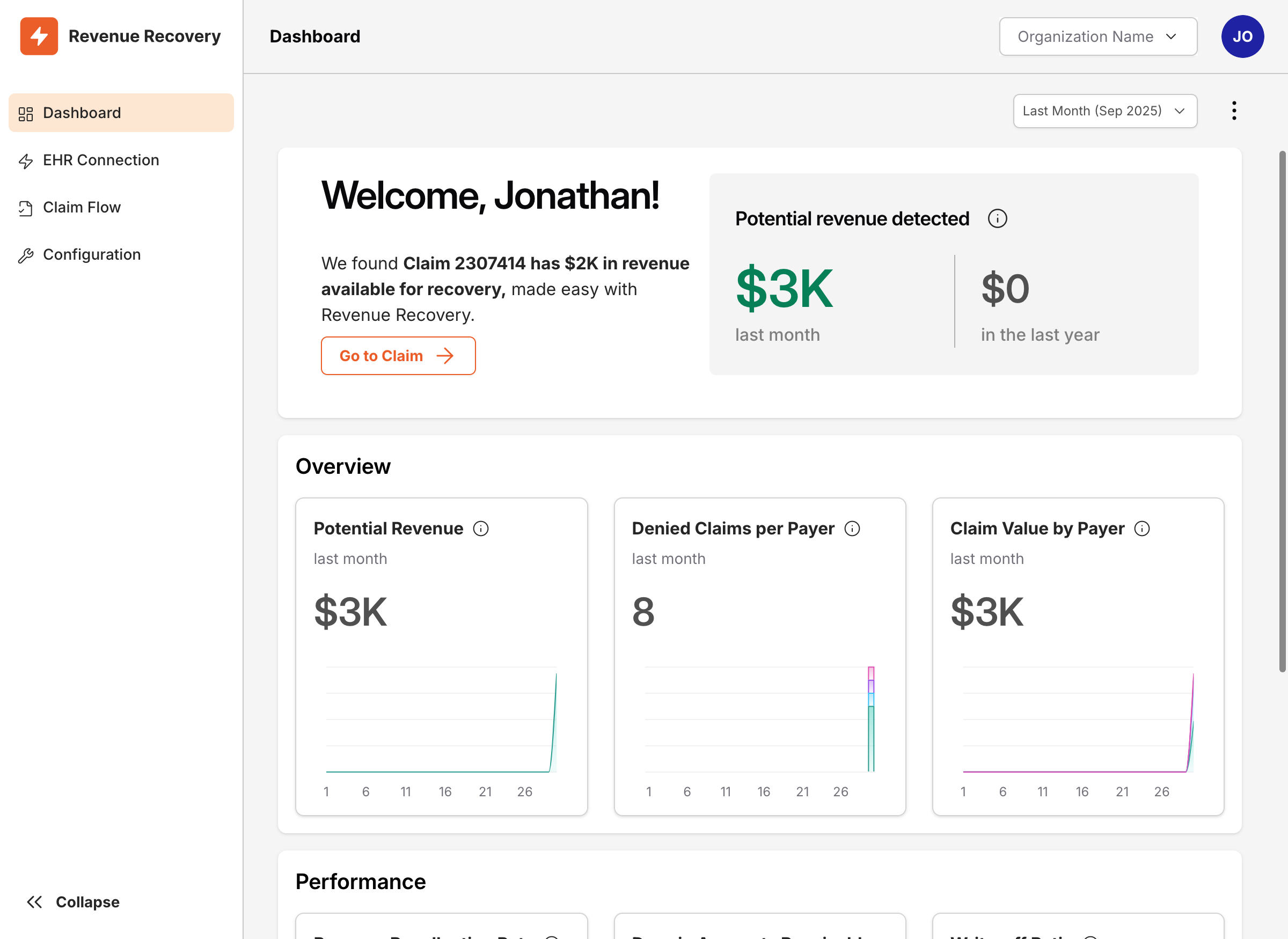Click the Claim Flow document icon

tap(26, 208)
